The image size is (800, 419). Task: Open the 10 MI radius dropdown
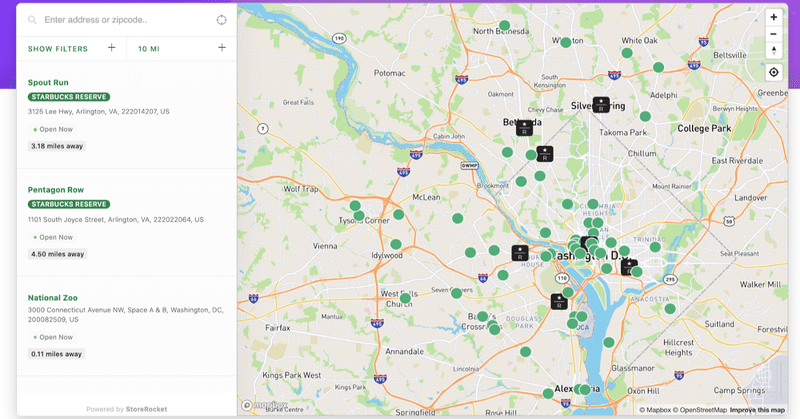182,48
